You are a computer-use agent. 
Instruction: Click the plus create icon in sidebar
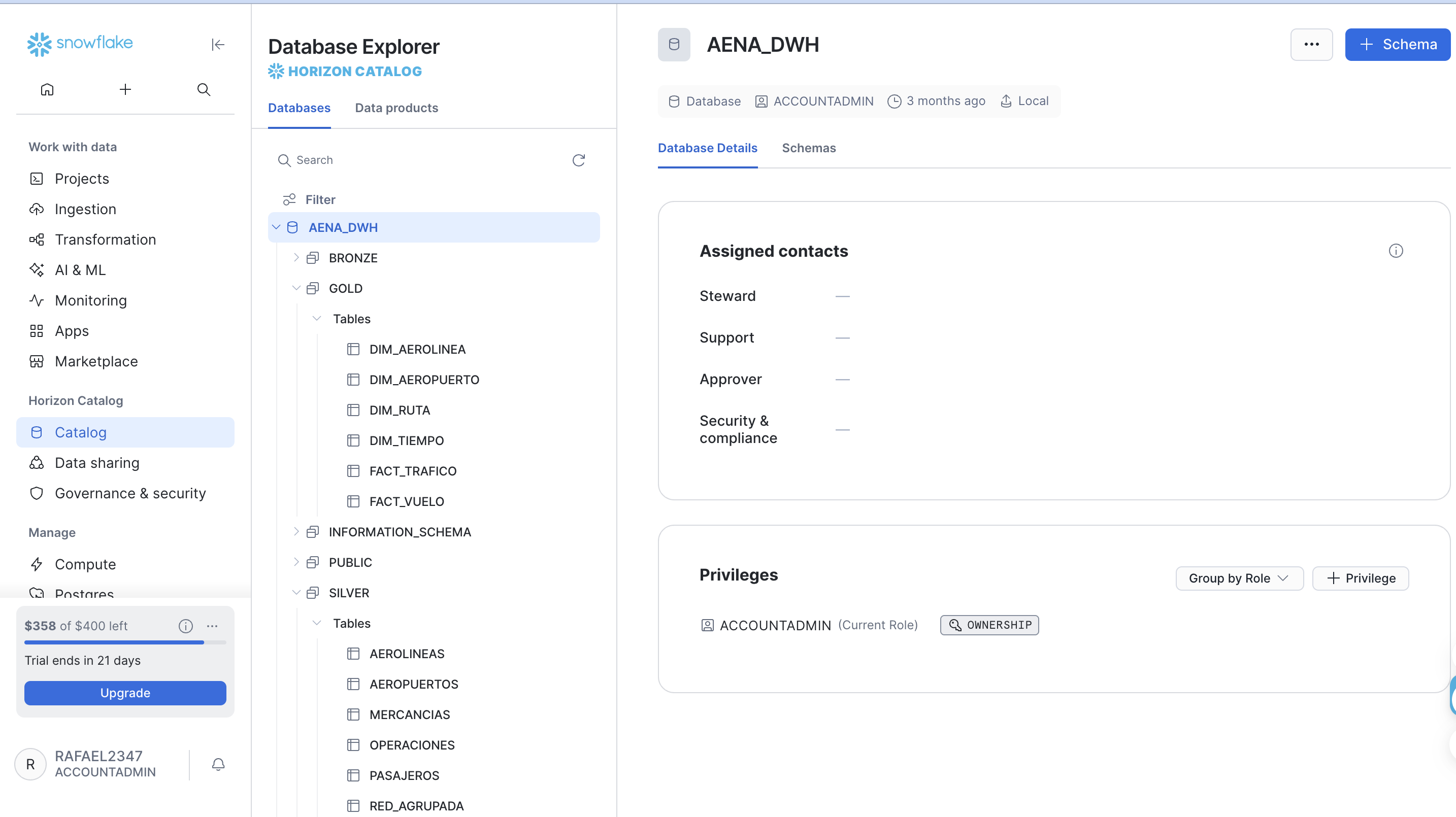125,89
